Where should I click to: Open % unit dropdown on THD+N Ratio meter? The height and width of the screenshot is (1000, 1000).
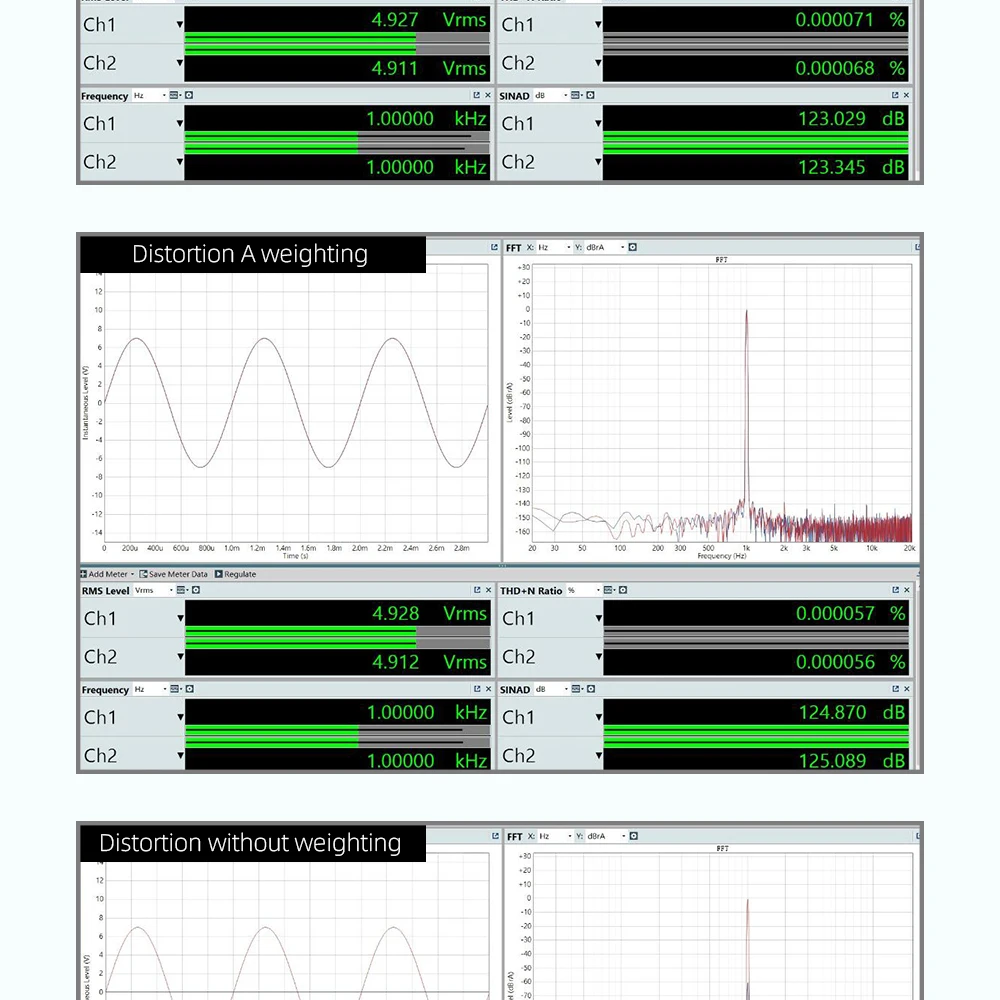point(584,591)
